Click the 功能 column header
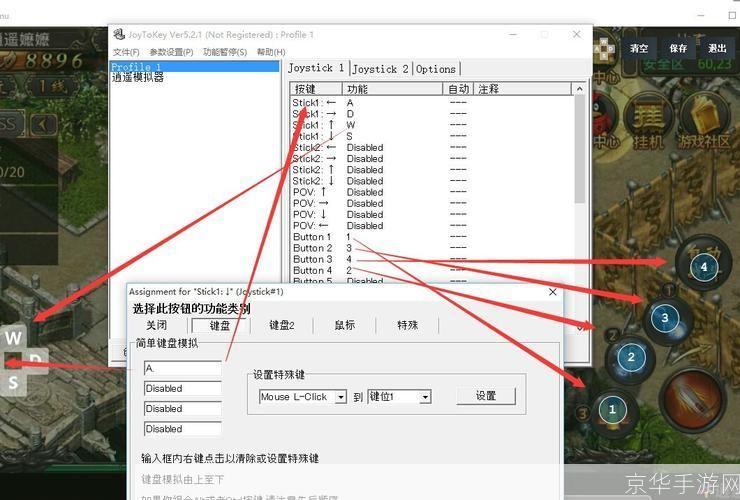 392,89
